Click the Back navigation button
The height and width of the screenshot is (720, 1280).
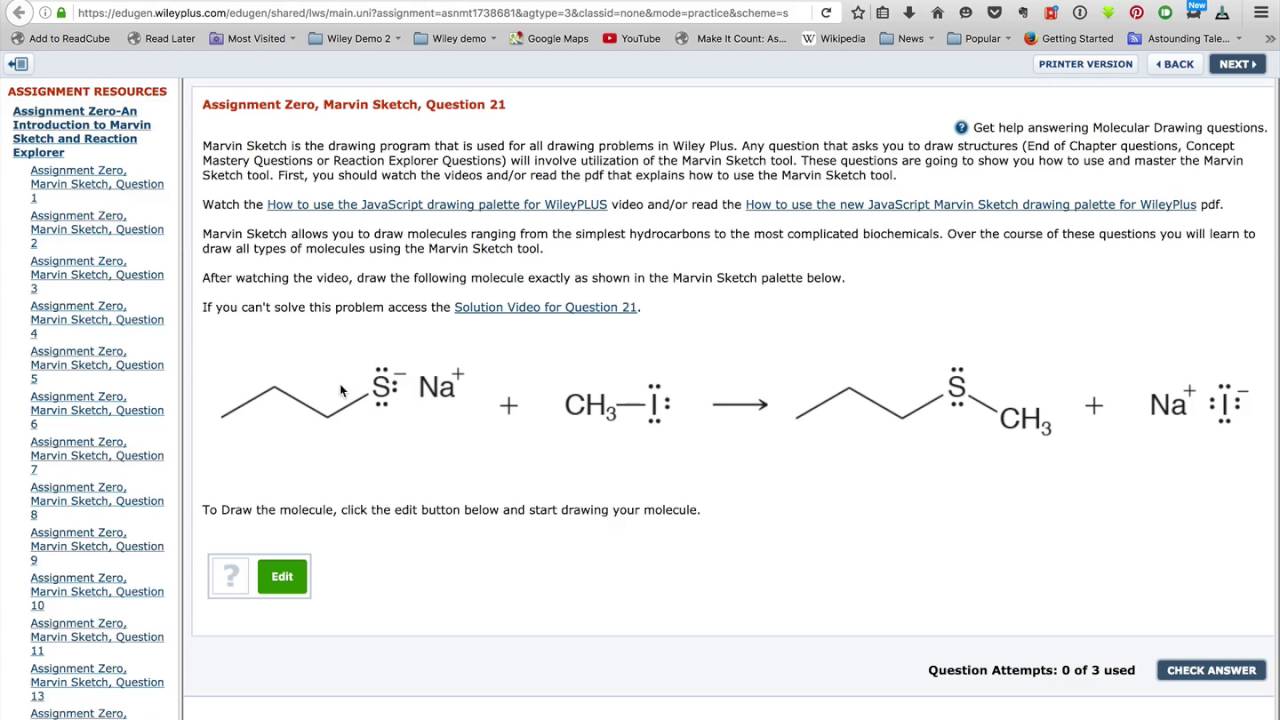pos(1175,64)
